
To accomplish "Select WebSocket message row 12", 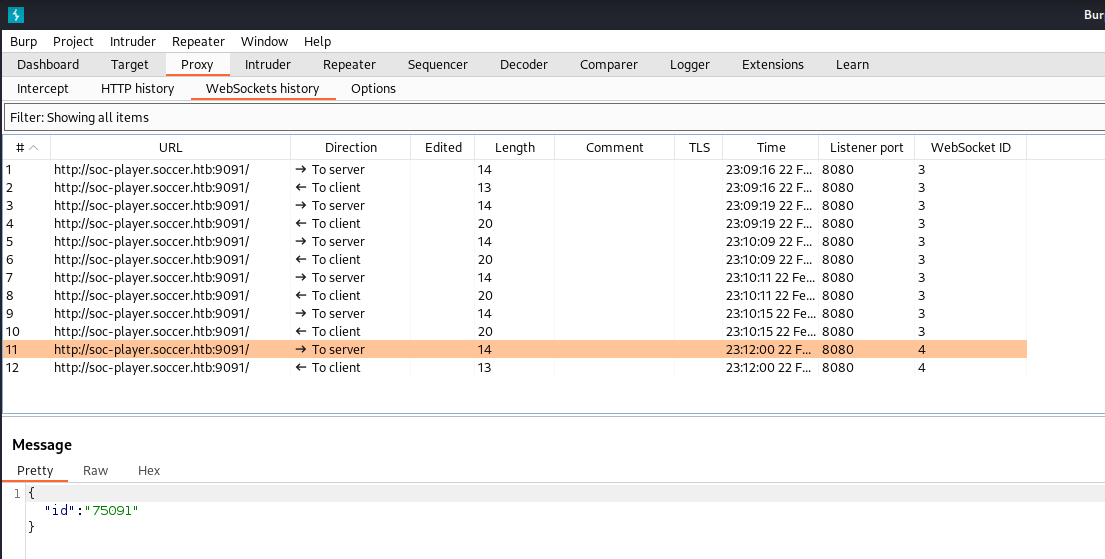I will (x=150, y=368).
